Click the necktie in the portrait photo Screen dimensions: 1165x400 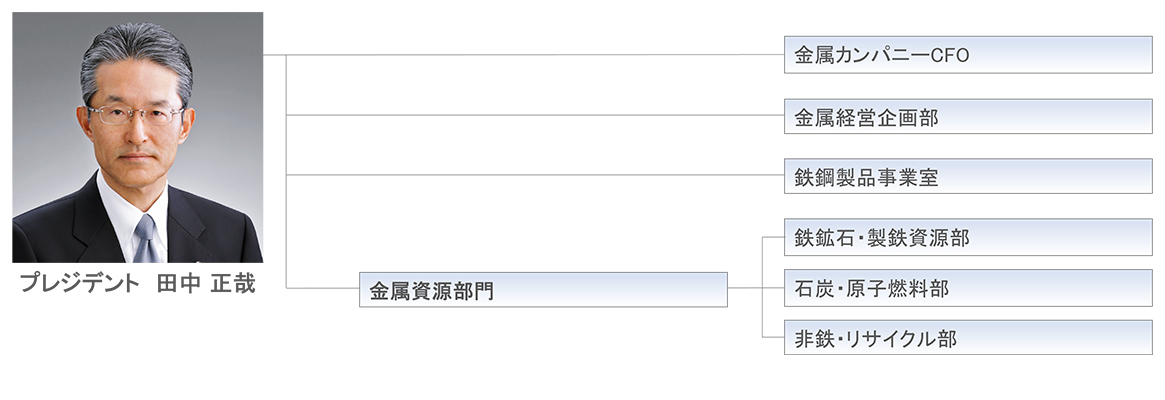click(x=145, y=240)
